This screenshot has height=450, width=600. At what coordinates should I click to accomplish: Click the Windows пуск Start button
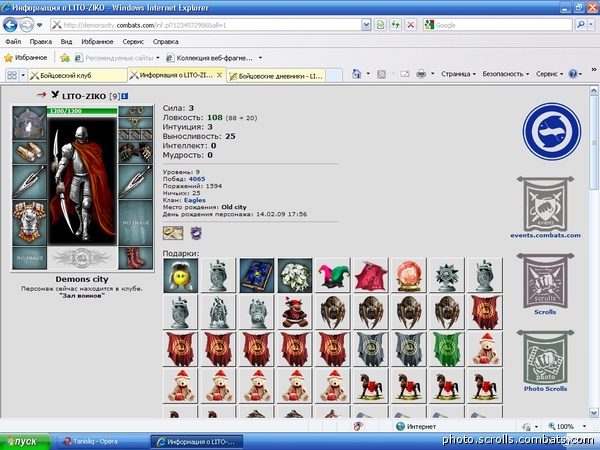(25, 442)
